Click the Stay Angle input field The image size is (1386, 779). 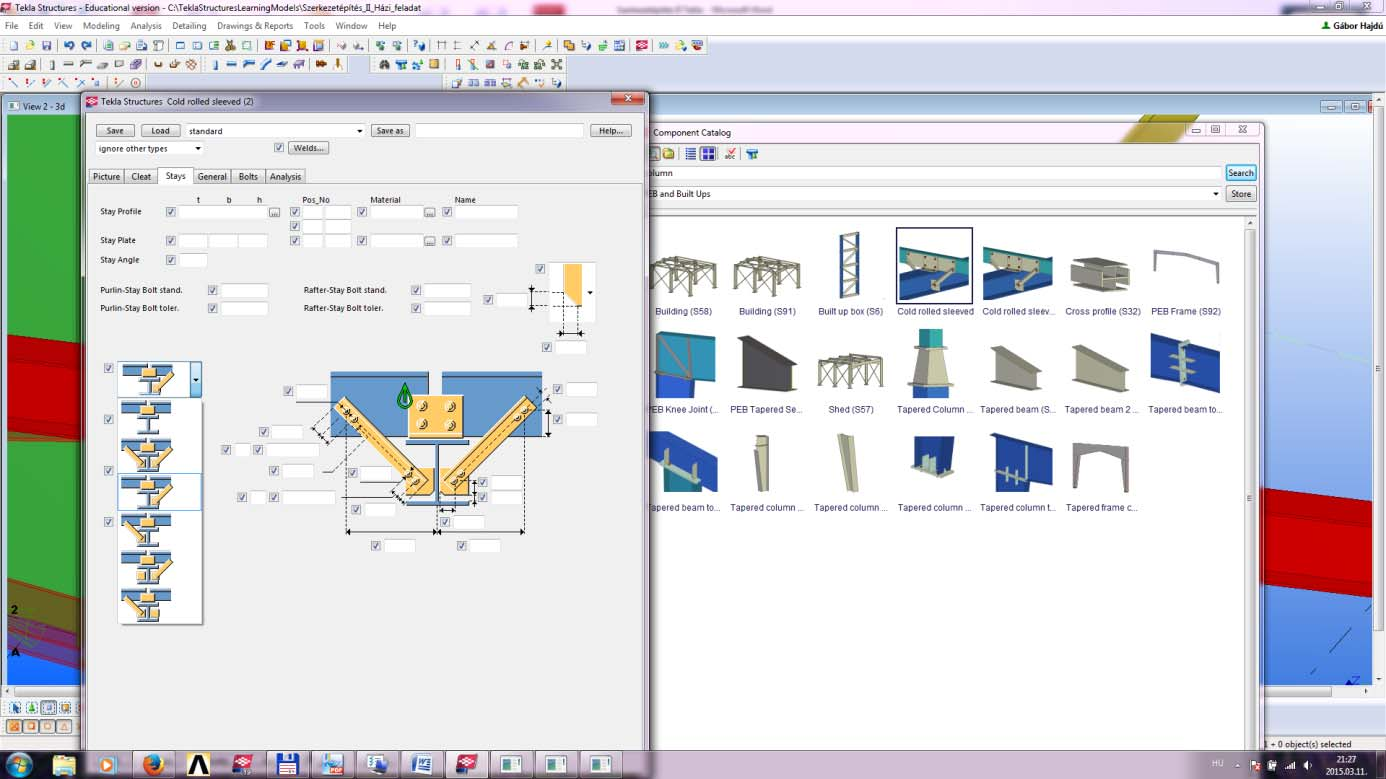pyautogui.click(x=193, y=260)
